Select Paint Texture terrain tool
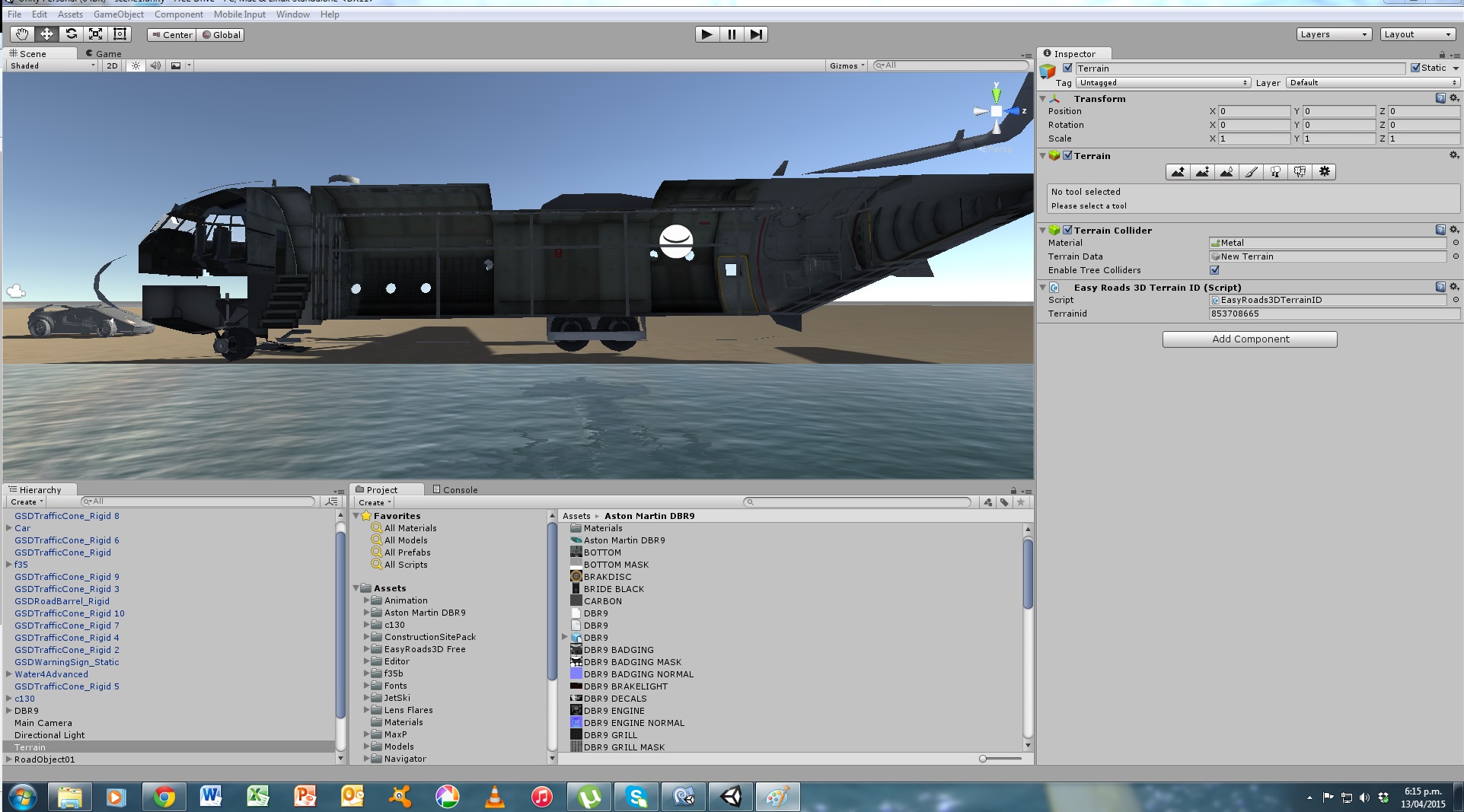This screenshot has width=1464, height=812. (x=1251, y=172)
